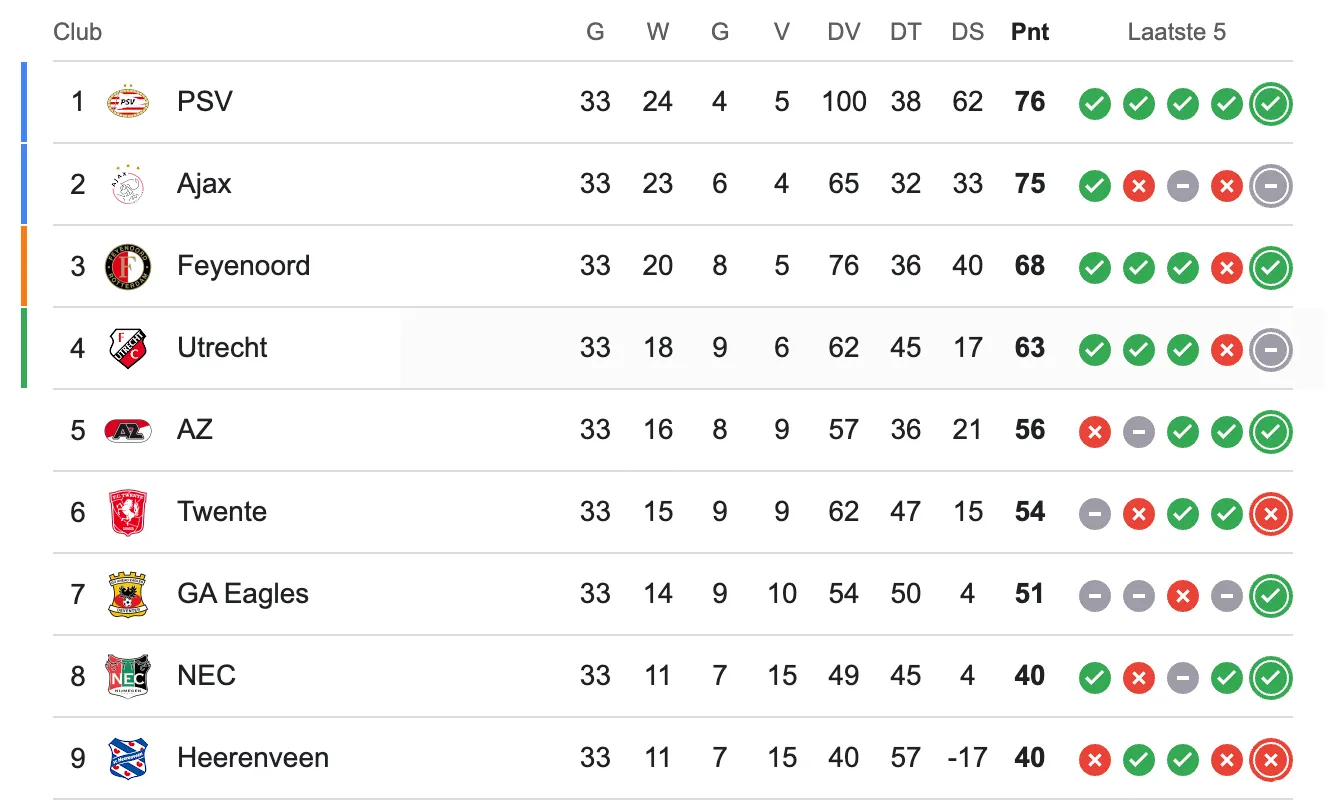Click the PSV club logo
This screenshot has width=1328, height=800.
click(127, 102)
